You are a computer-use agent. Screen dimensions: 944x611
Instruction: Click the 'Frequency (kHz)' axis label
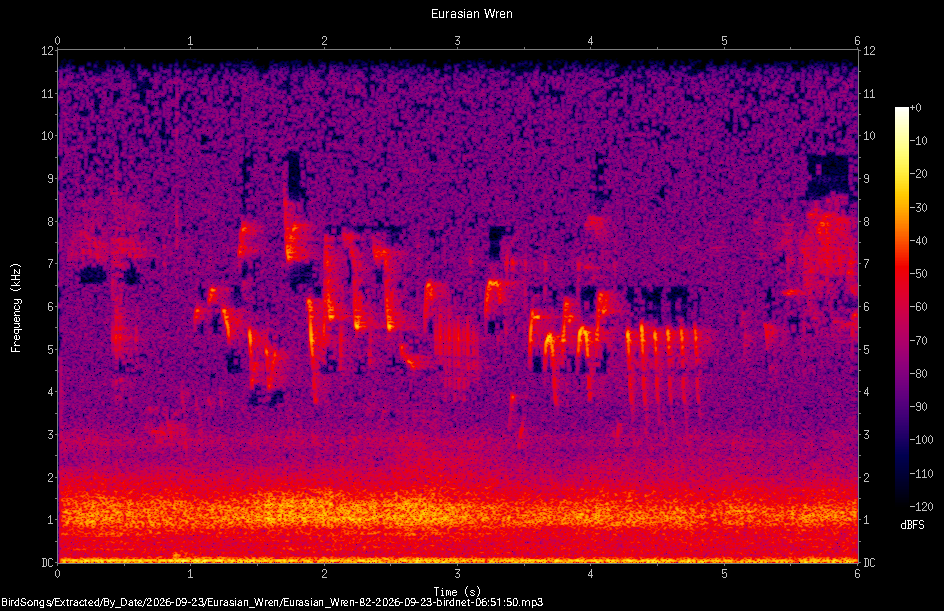16,308
